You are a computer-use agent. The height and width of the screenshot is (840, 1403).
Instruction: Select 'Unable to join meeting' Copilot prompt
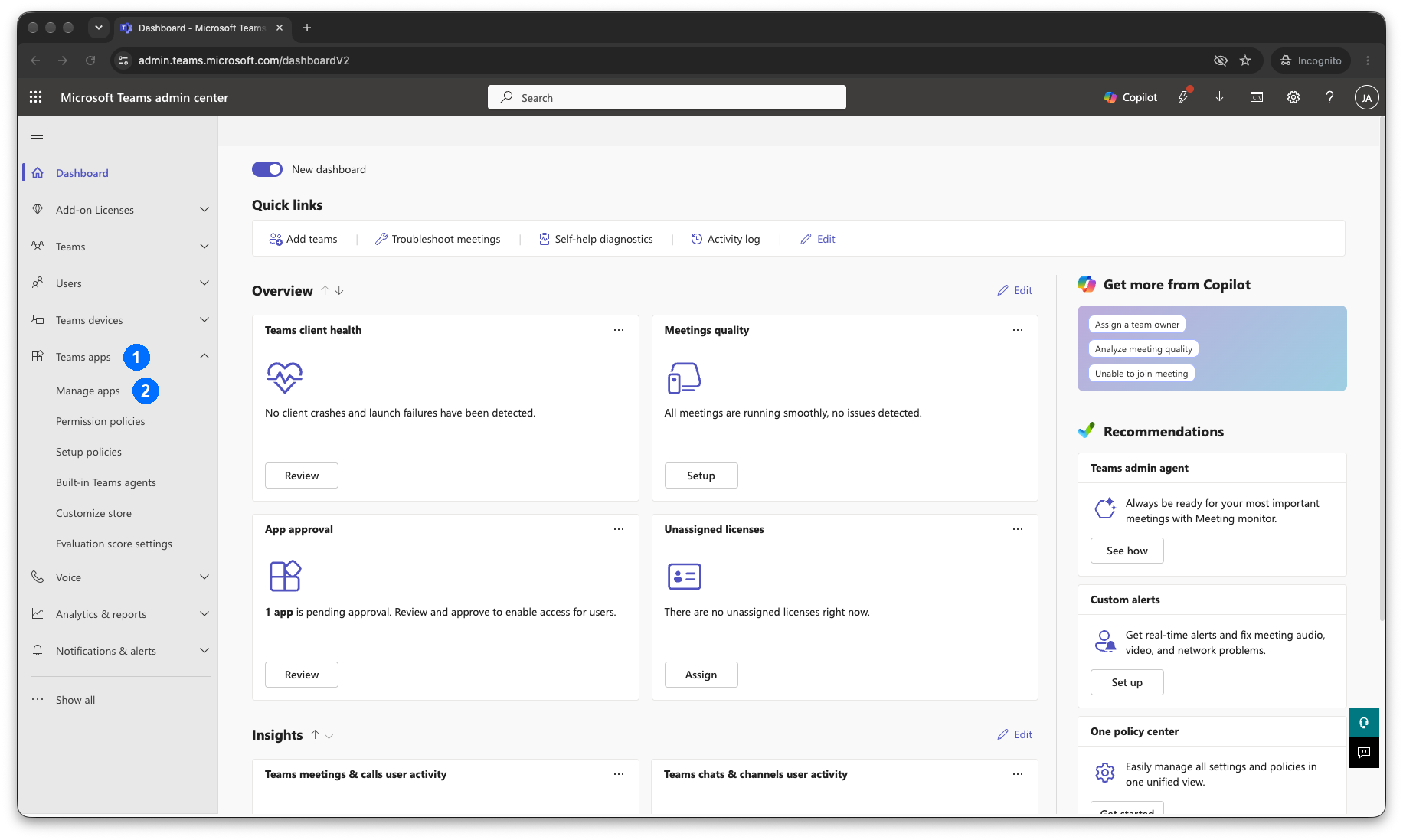[x=1141, y=374]
